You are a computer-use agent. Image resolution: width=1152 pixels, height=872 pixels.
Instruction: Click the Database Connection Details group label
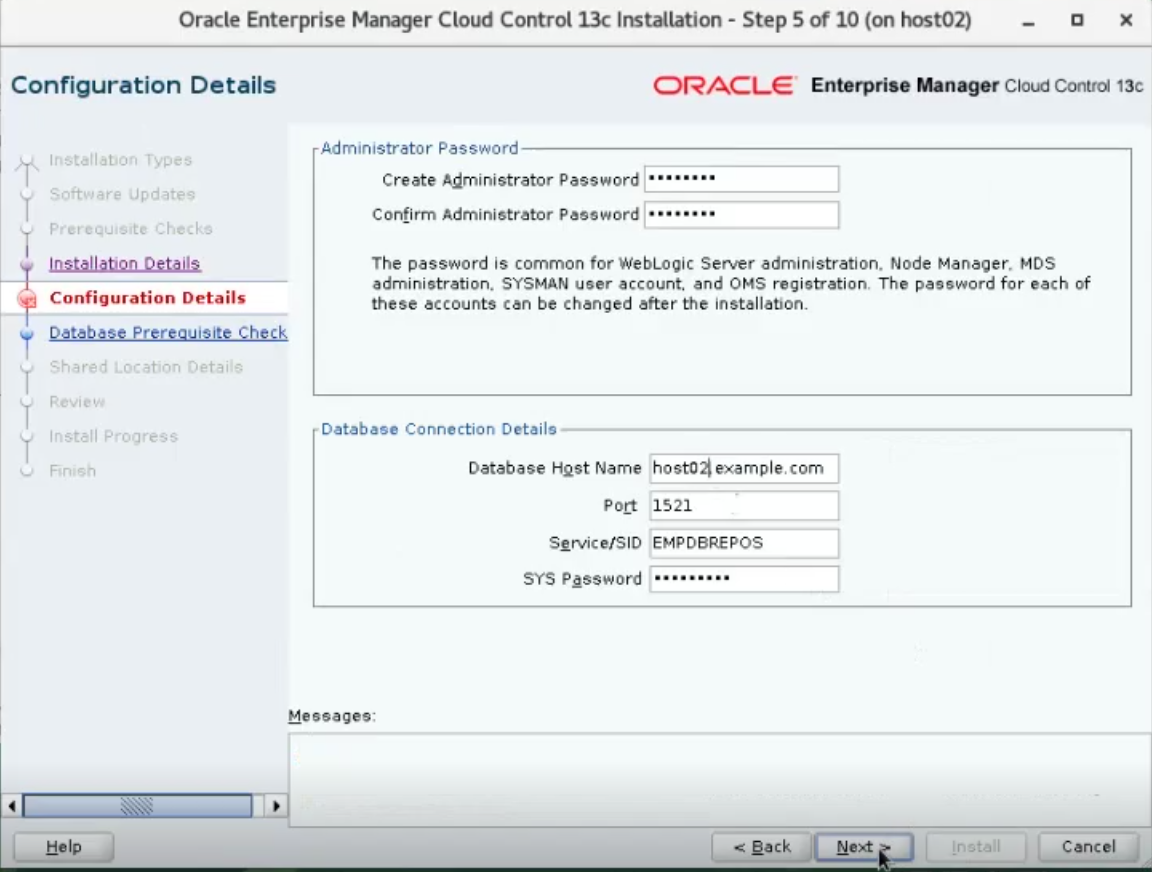(439, 428)
